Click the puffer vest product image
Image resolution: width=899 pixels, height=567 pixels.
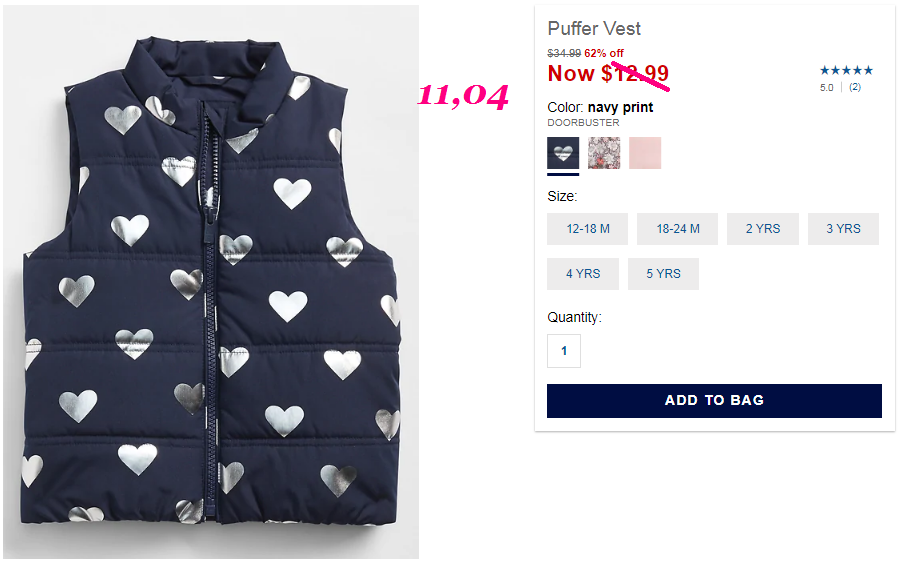click(x=210, y=282)
